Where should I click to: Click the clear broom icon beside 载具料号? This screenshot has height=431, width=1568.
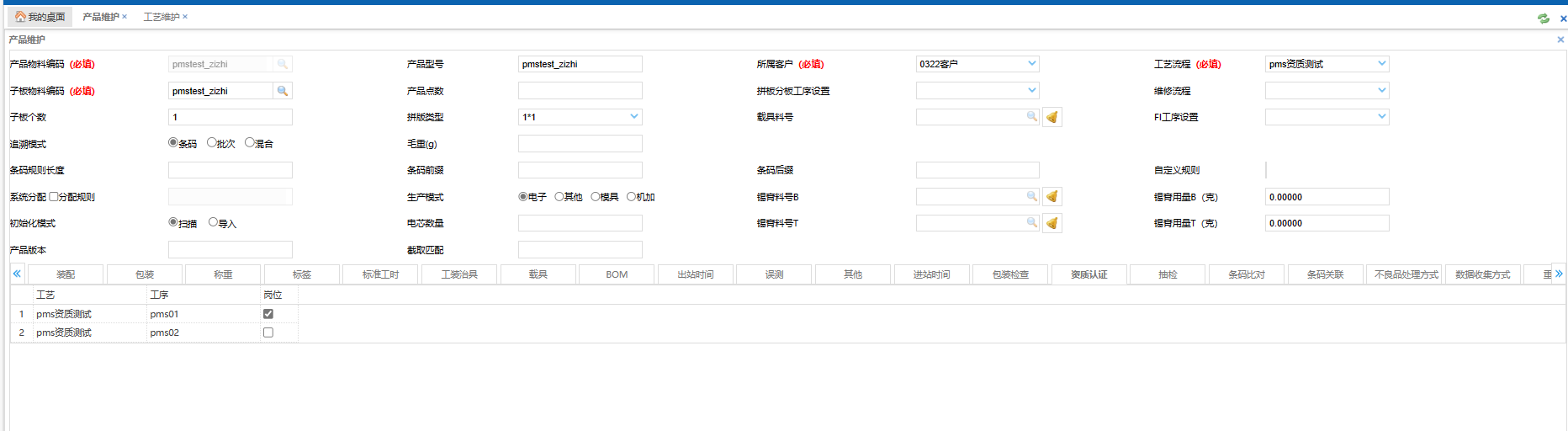1052,117
